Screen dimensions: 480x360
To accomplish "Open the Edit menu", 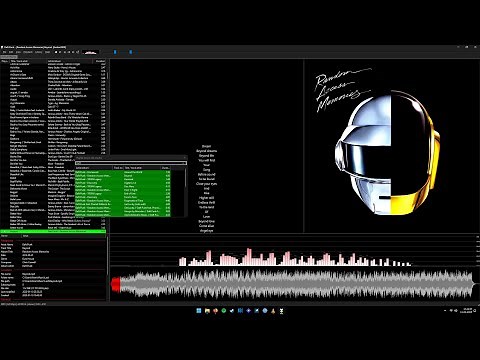I will tap(11, 52).
